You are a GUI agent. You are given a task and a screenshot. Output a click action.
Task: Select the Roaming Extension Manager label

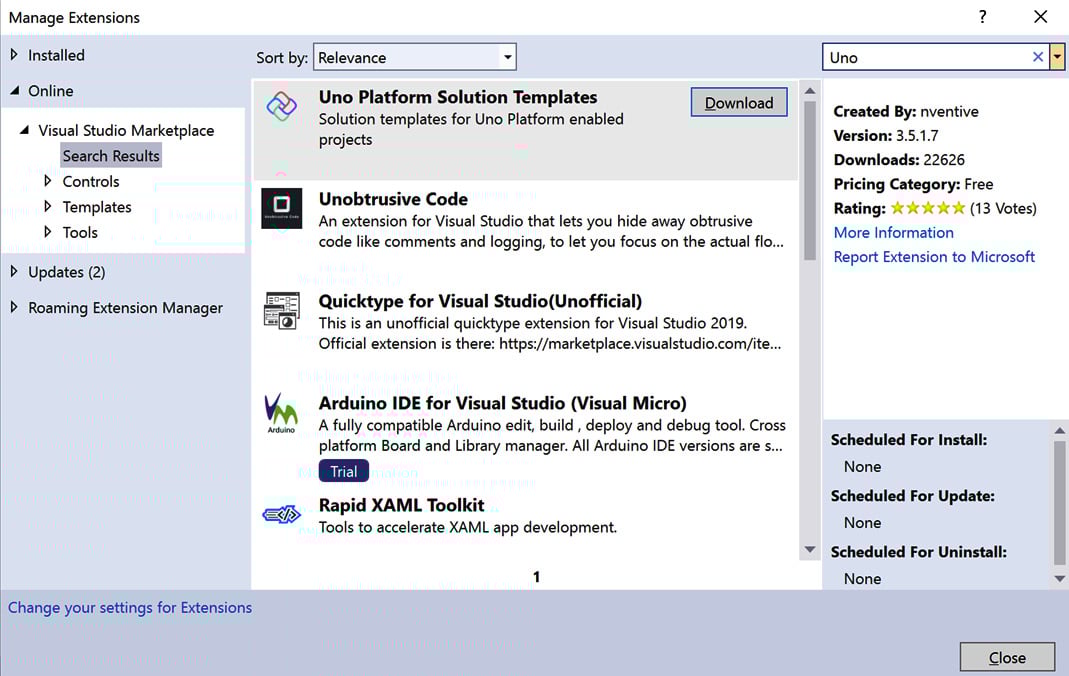(125, 308)
